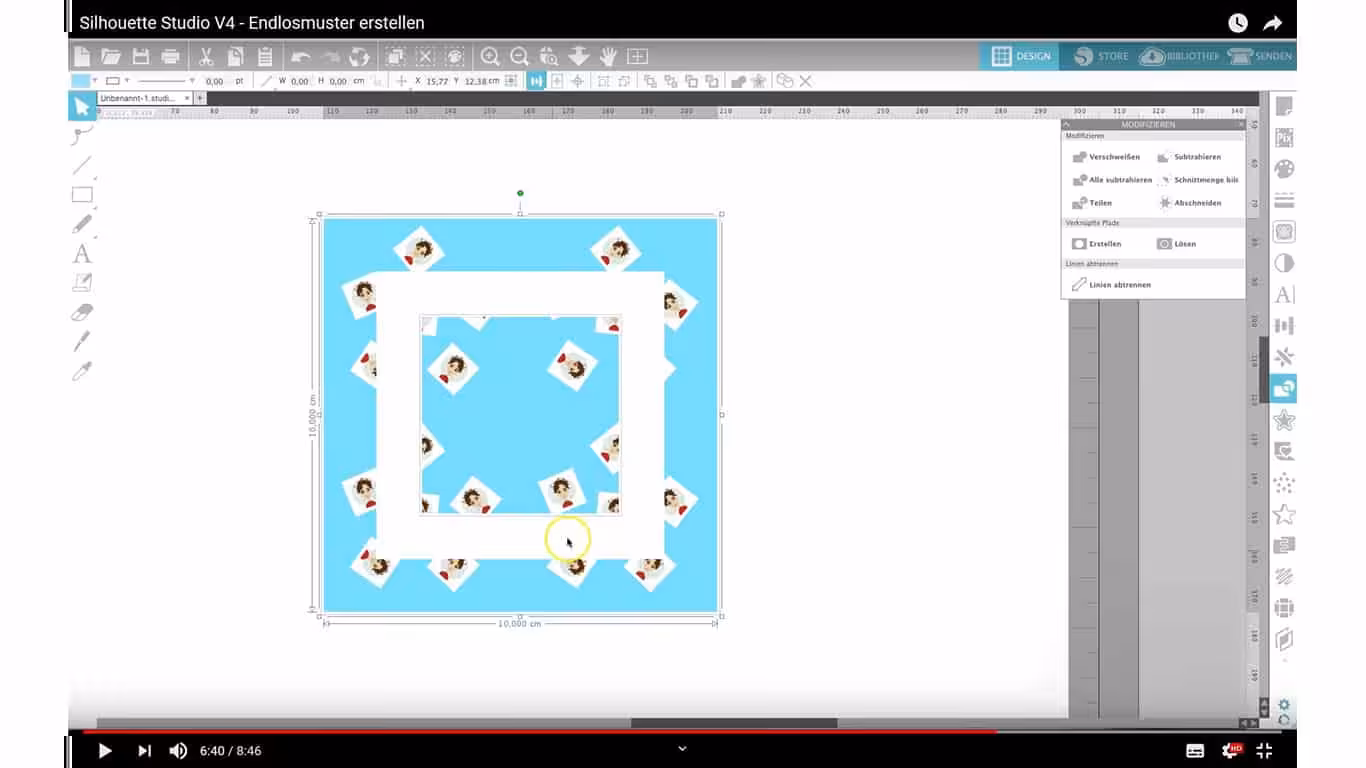Choose the Draw Rectangle tool
The height and width of the screenshot is (768, 1366).
[x=83, y=195]
